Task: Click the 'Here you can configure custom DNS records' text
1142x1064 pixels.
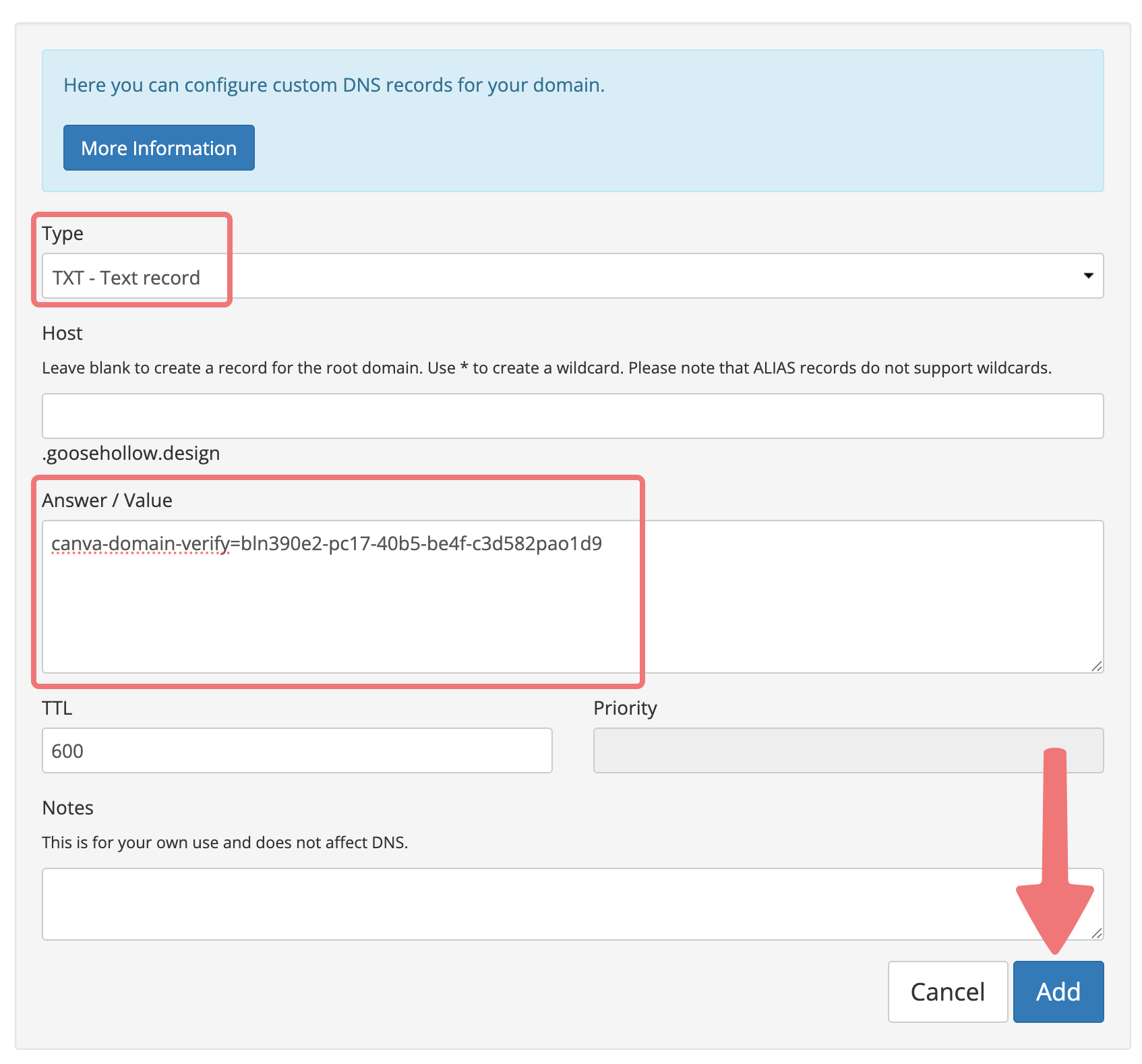Action: tap(334, 85)
